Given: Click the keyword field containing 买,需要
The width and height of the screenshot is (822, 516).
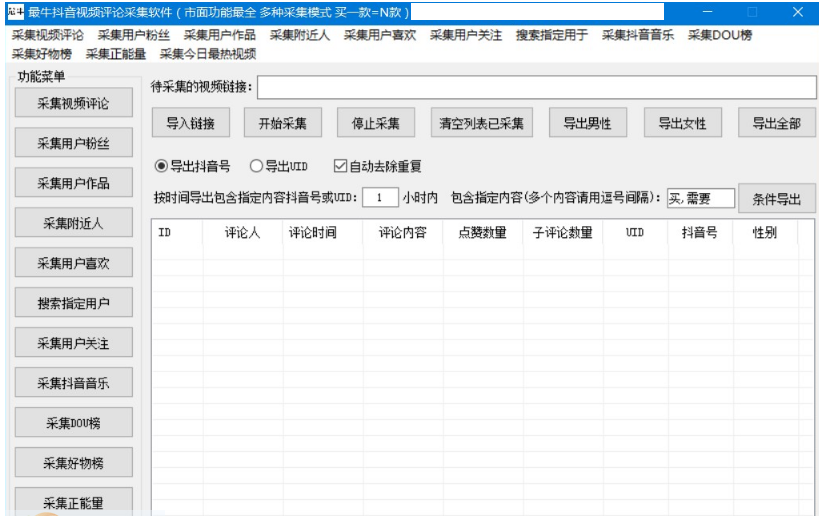Looking at the screenshot, I should click(x=700, y=198).
